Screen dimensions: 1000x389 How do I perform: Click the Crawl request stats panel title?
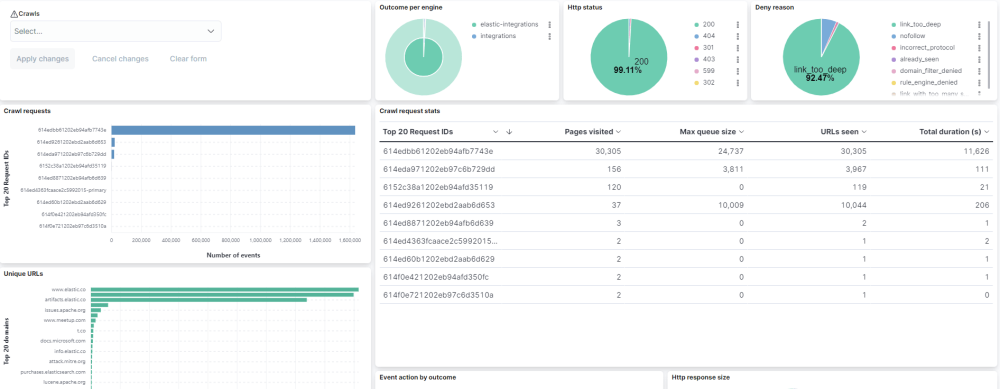click(x=409, y=111)
